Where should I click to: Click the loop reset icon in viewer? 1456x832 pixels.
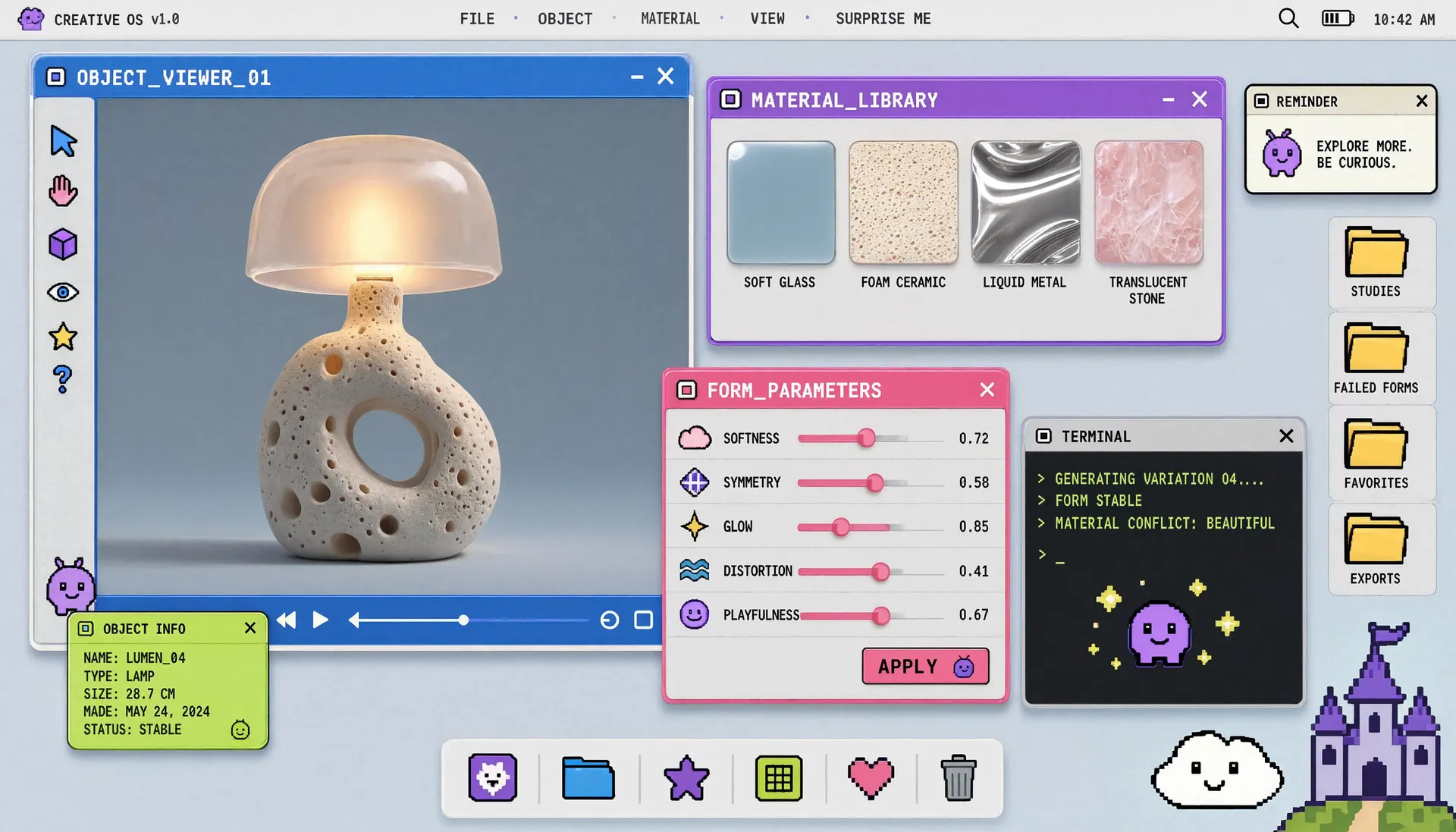coord(610,620)
